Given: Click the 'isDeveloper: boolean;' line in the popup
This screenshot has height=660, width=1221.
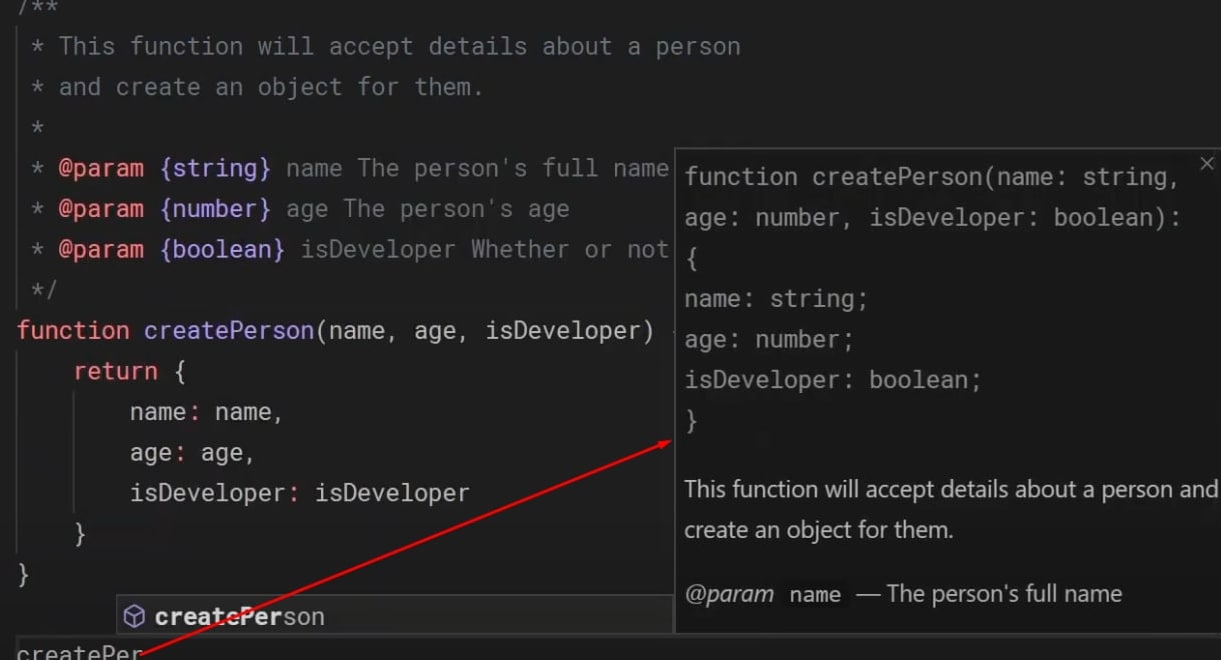Looking at the screenshot, I should click(x=833, y=380).
